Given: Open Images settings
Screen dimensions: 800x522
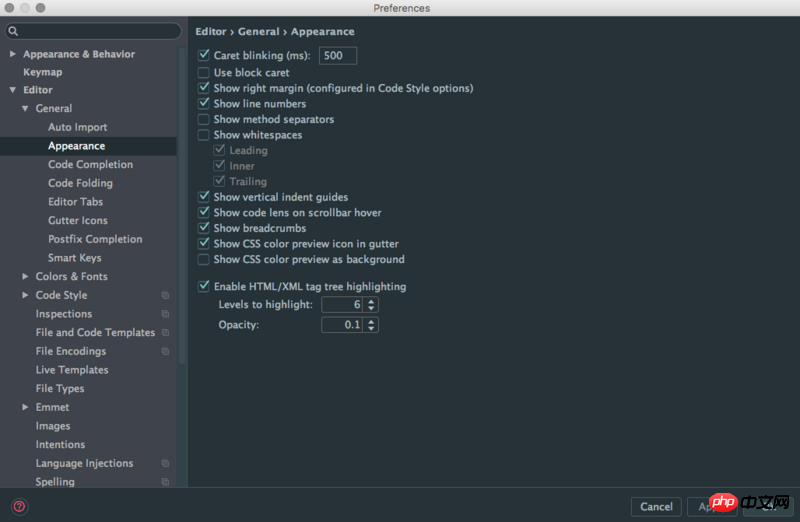Looking at the screenshot, I should coord(53,426).
